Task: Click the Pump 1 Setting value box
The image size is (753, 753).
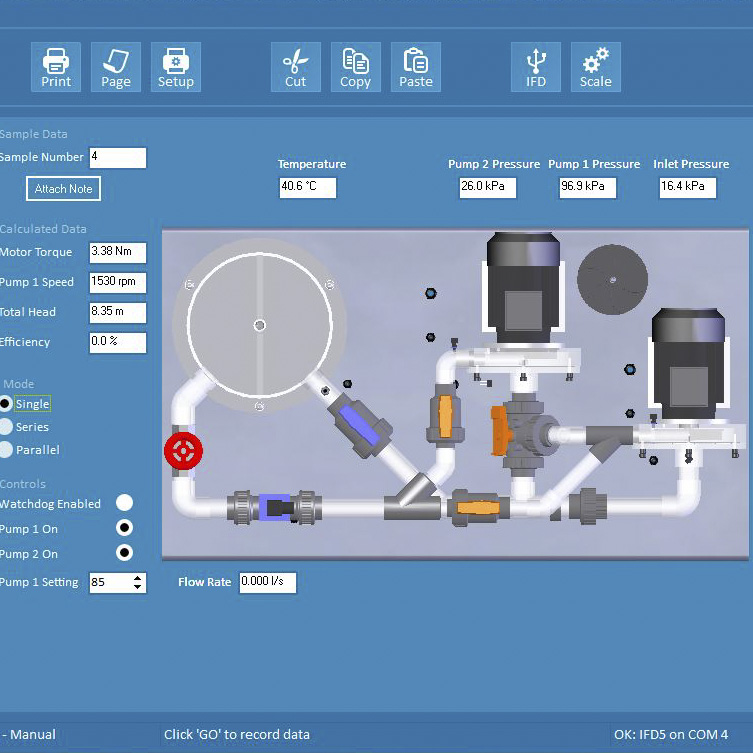Action: pyautogui.click(x=109, y=582)
